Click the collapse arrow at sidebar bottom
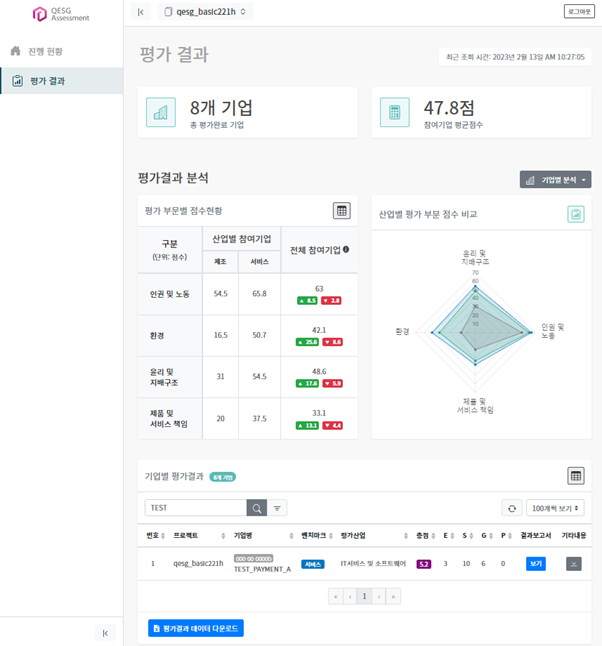602x646 pixels. pos(105,633)
